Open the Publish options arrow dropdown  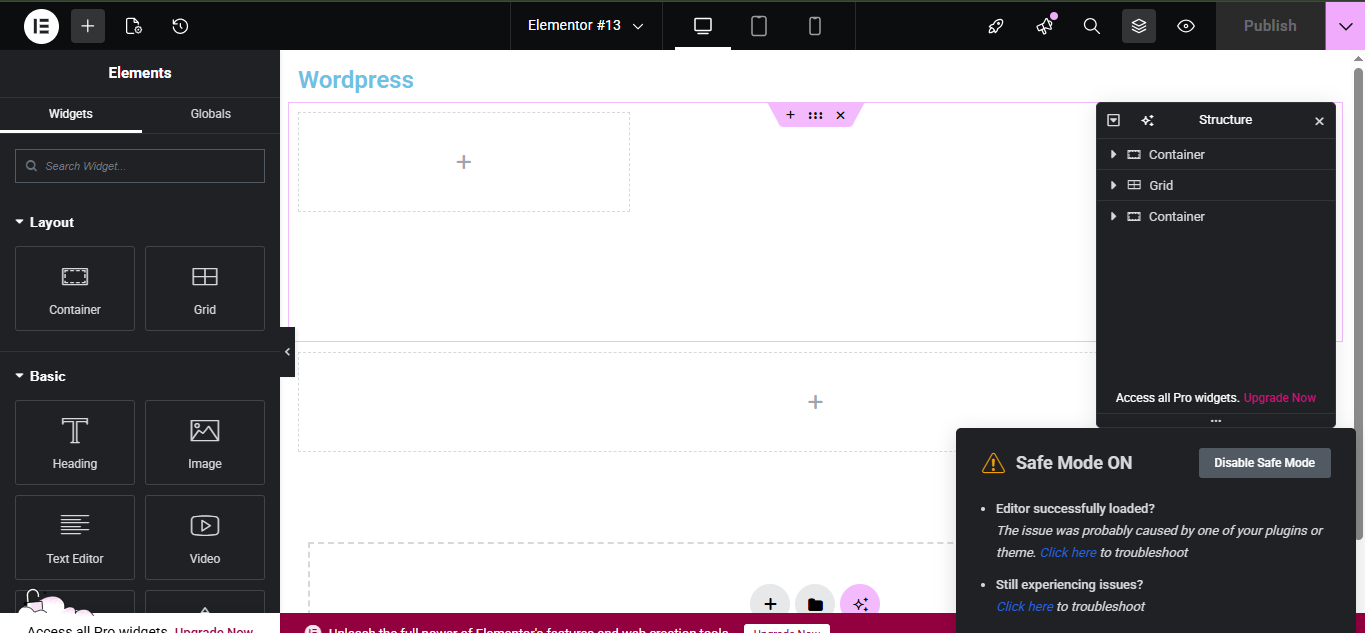(x=1345, y=26)
